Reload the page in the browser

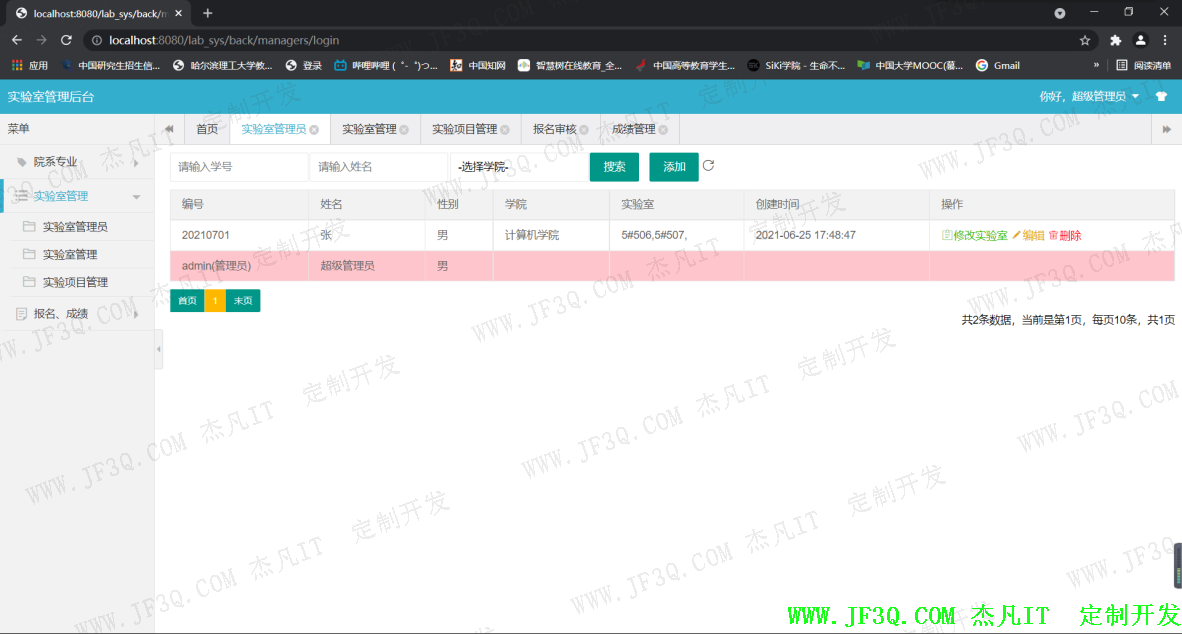pos(66,41)
